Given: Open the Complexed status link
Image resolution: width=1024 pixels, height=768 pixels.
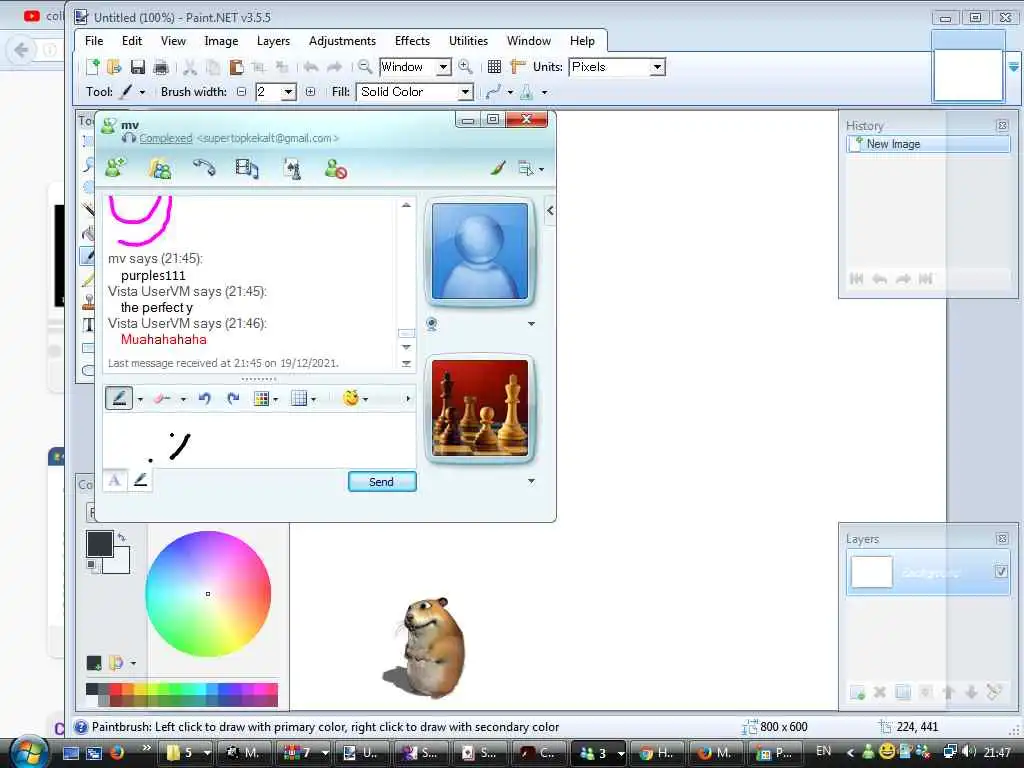Looking at the screenshot, I should [166, 138].
